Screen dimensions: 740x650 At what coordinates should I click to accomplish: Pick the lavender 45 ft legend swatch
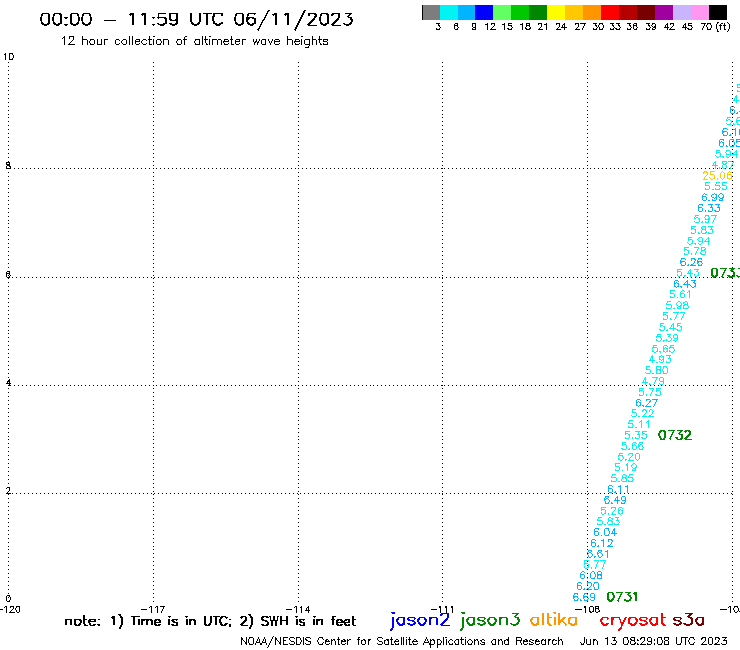[682, 12]
